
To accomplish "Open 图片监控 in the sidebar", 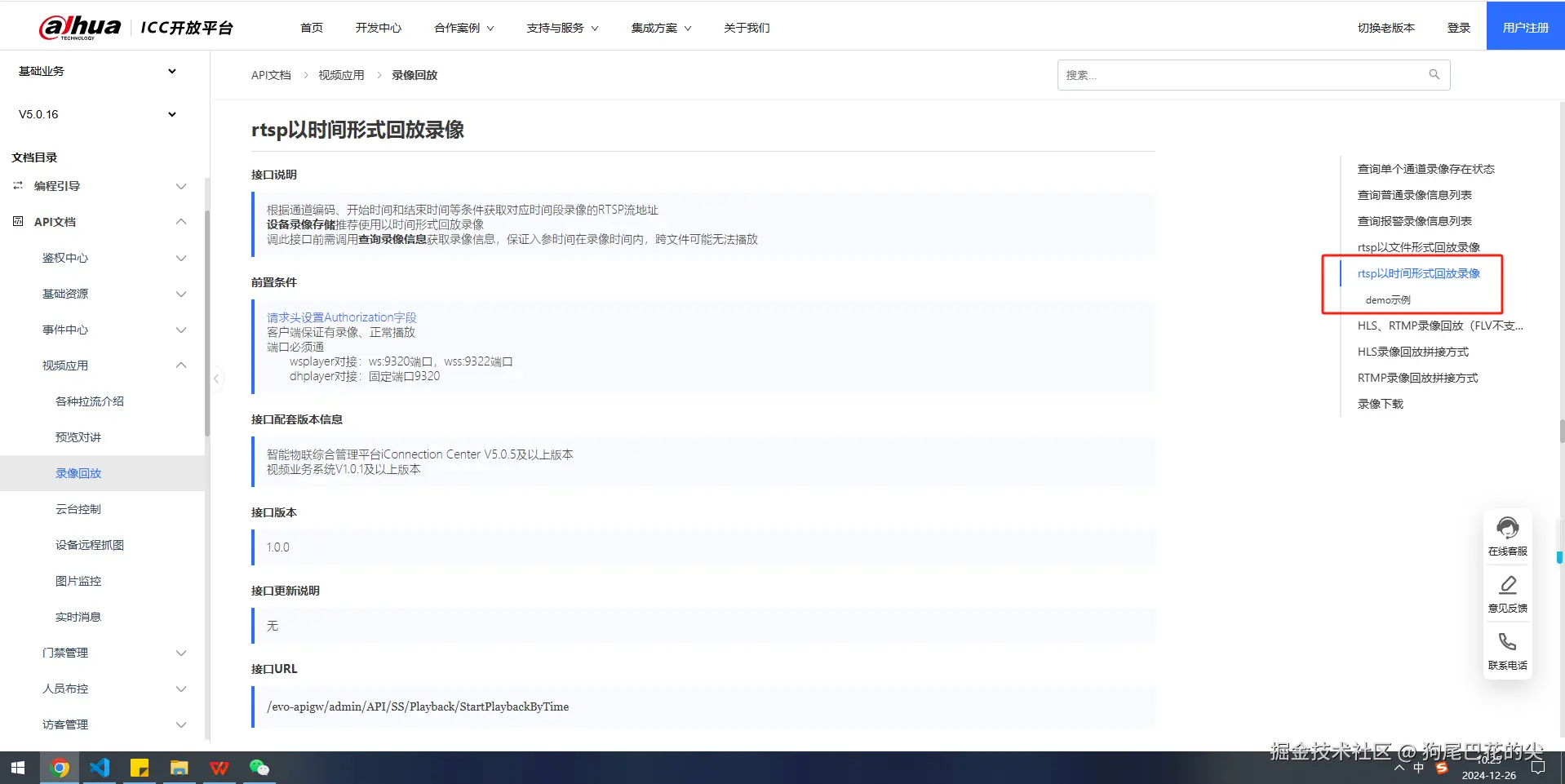I will (x=78, y=581).
